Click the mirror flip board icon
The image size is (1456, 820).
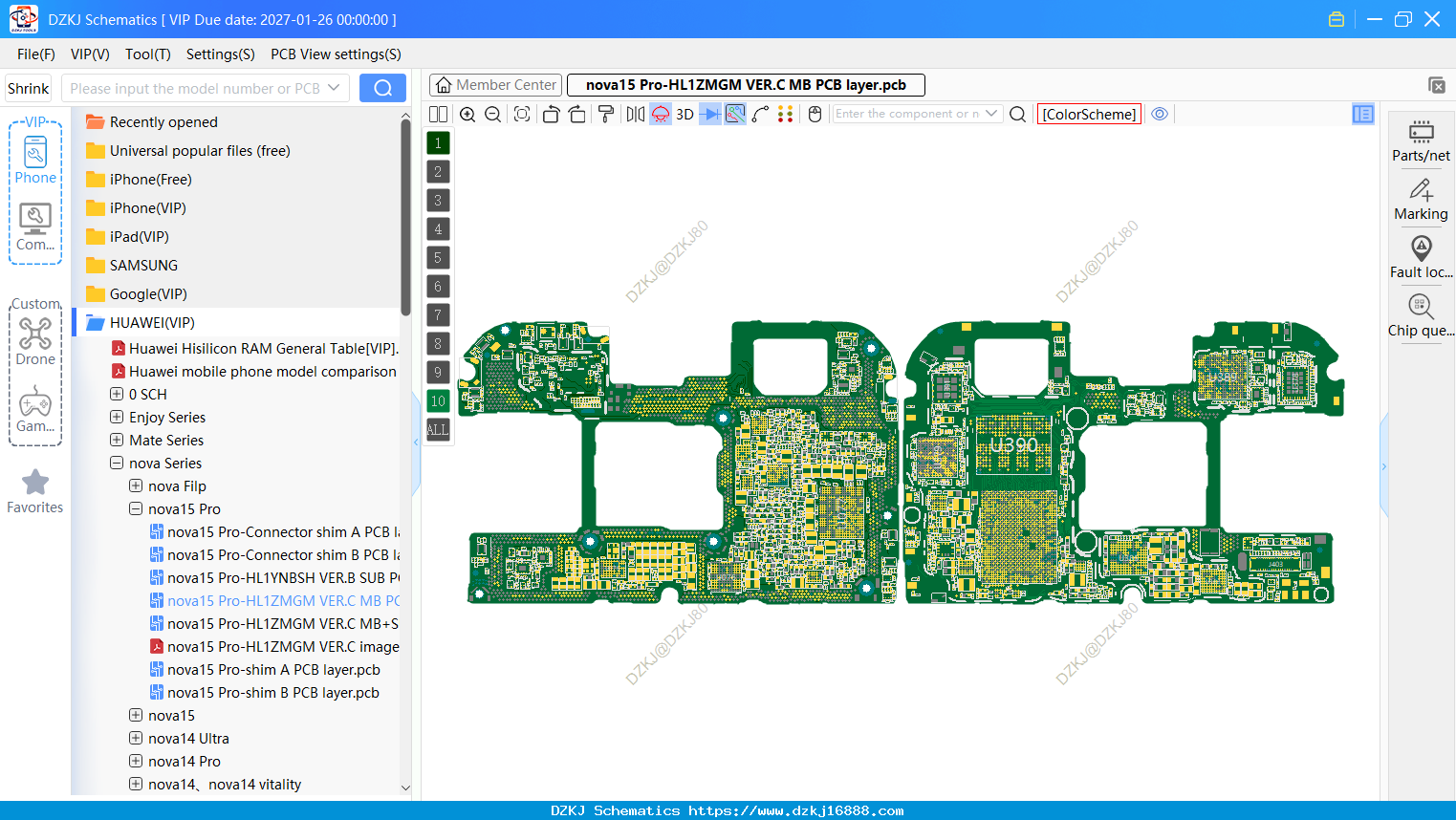(x=636, y=114)
